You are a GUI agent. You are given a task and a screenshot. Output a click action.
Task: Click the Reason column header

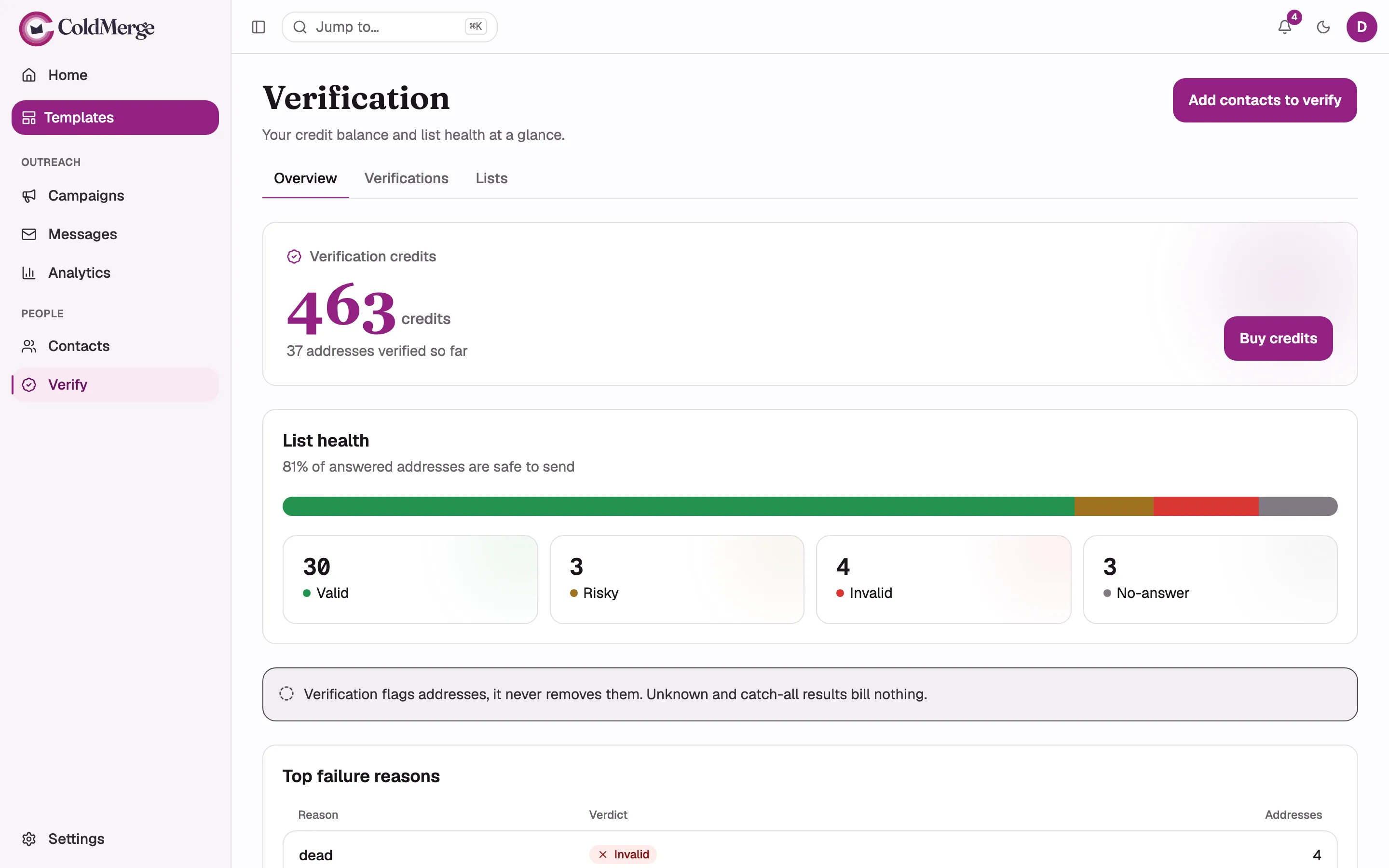318,814
